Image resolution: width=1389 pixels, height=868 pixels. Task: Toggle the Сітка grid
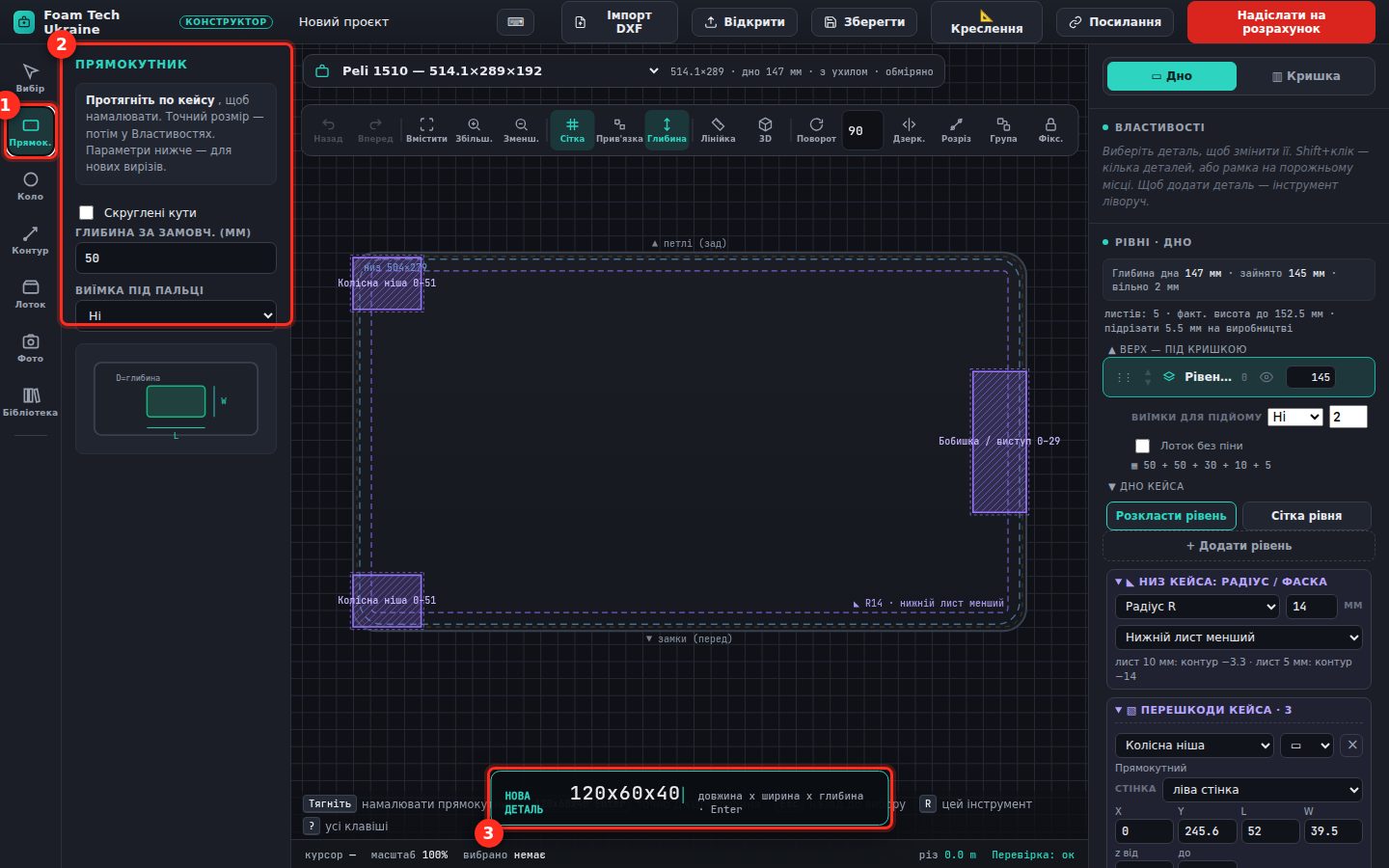(572, 130)
